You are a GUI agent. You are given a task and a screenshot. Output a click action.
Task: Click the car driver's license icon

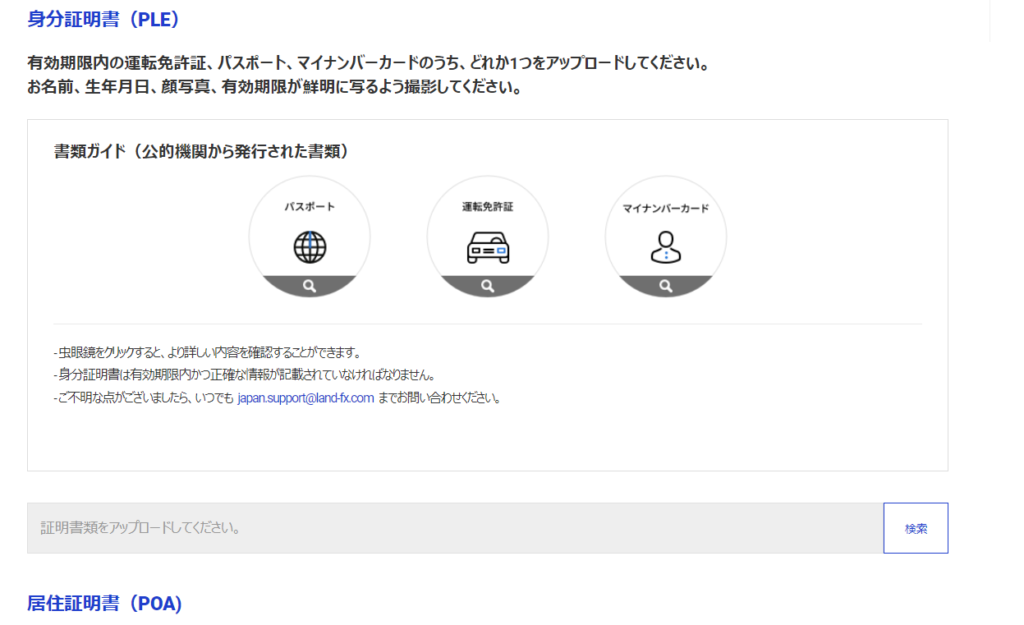[488, 248]
